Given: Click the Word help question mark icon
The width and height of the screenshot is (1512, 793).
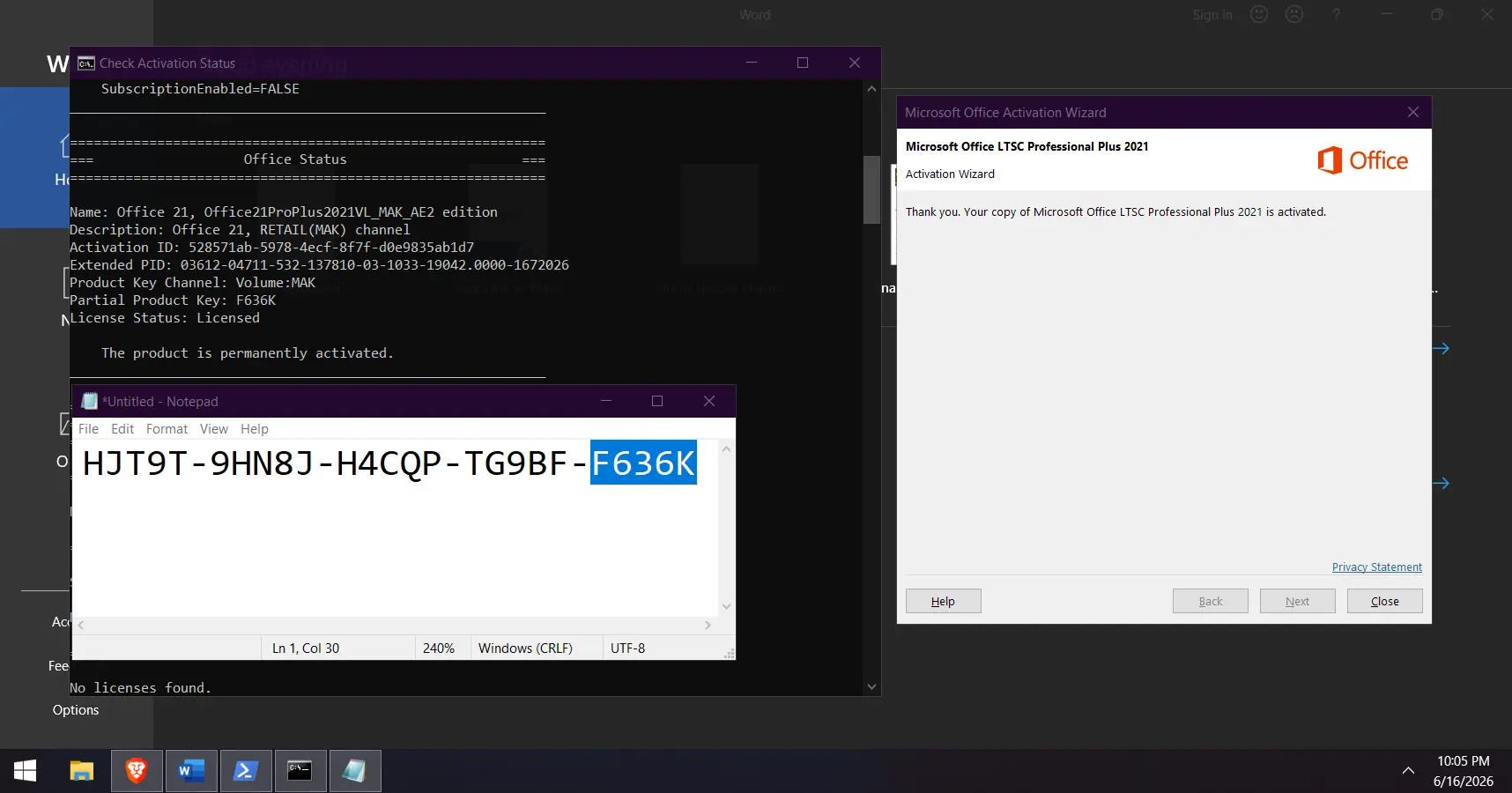Looking at the screenshot, I should (1337, 14).
